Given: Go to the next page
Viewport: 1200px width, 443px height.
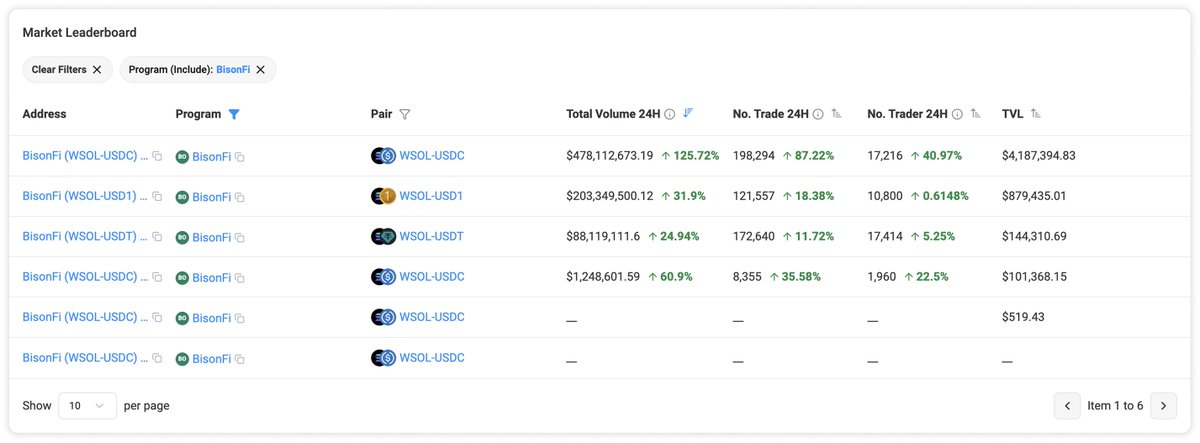Looking at the screenshot, I should coord(1163,406).
